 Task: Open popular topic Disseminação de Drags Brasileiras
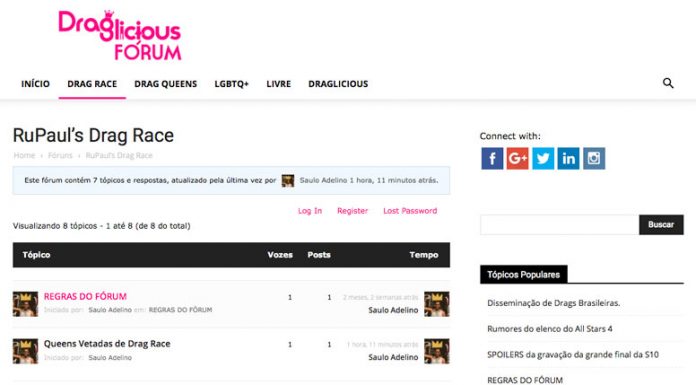(554, 303)
